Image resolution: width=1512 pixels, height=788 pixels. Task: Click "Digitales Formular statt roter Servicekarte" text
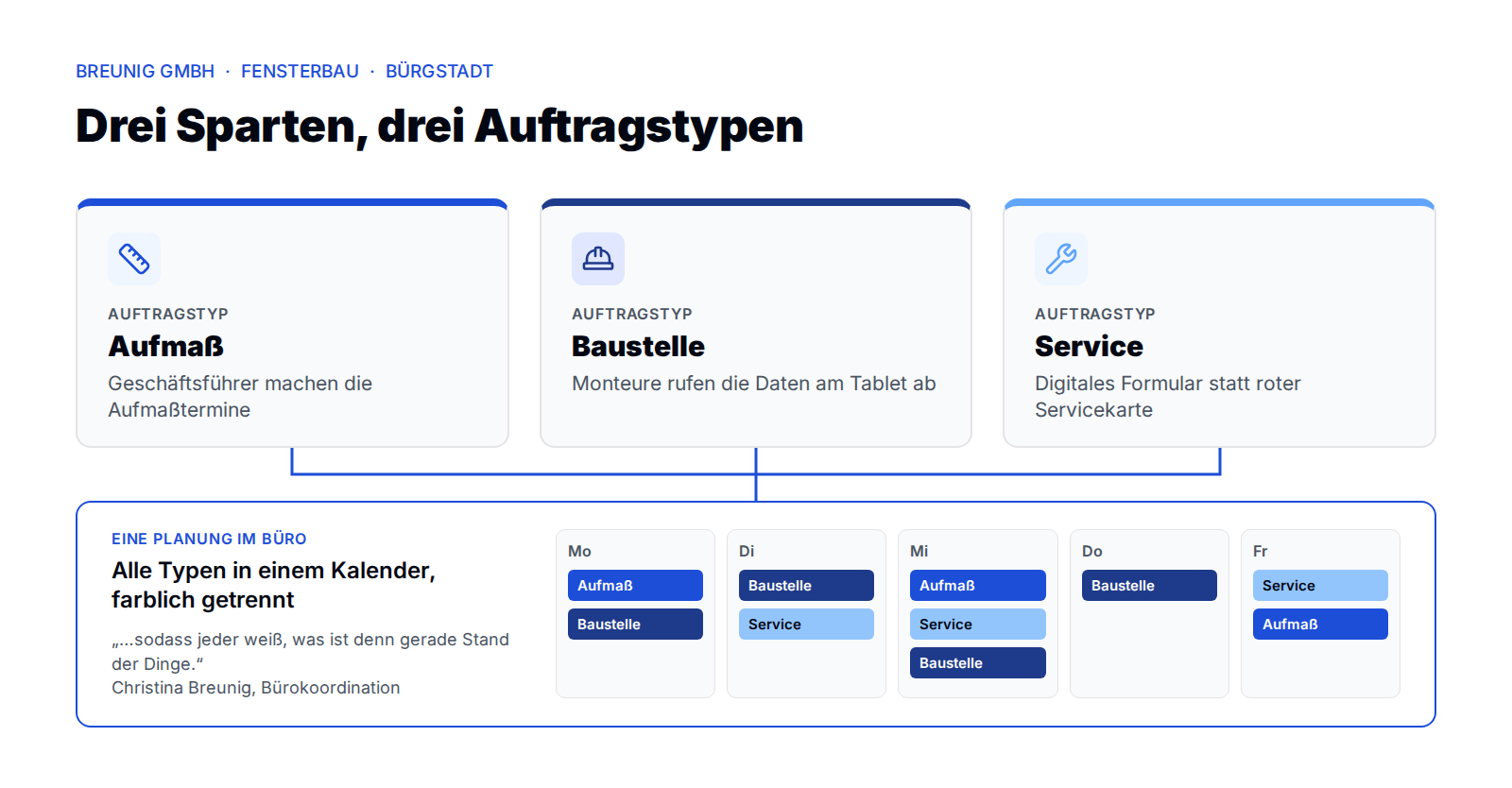1168,397
